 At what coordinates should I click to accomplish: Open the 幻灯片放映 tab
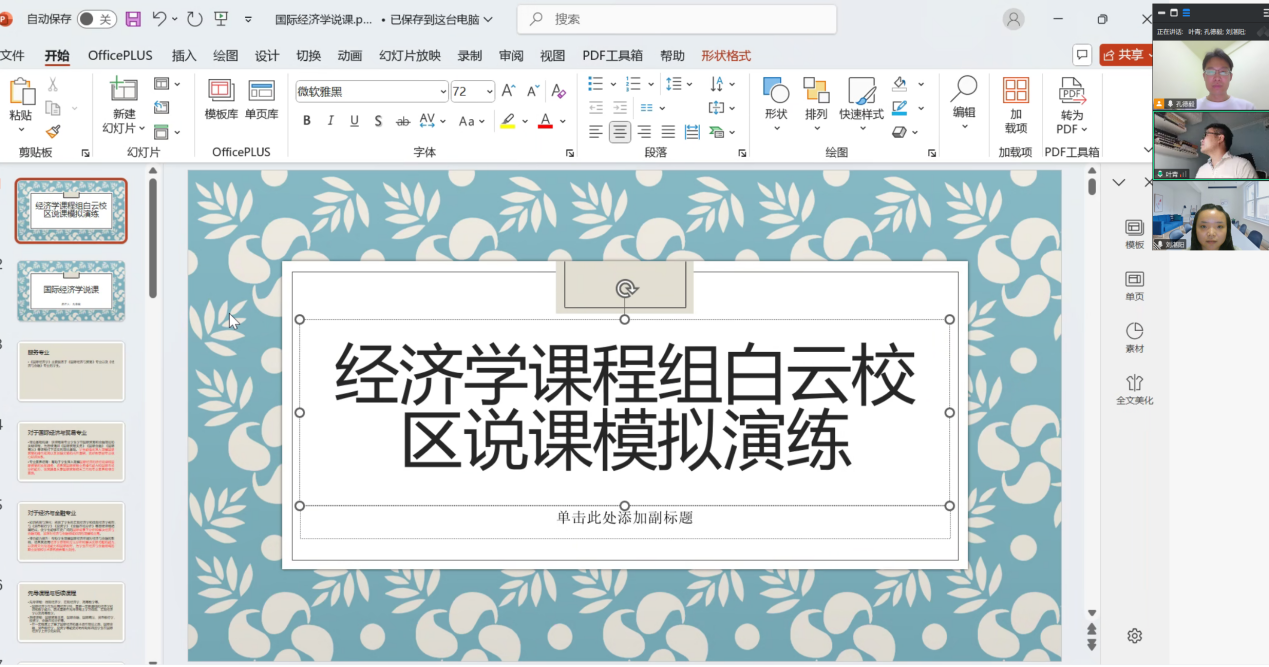[x=410, y=56]
